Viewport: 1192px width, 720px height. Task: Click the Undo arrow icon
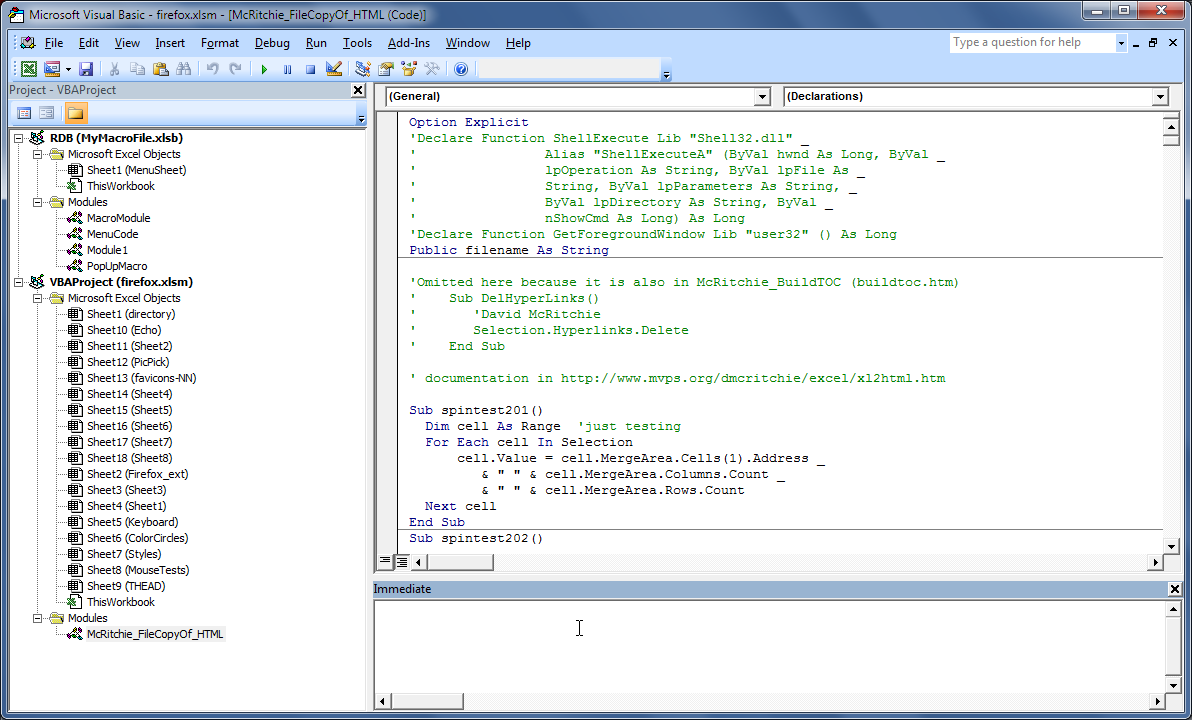tap(212, 69)
